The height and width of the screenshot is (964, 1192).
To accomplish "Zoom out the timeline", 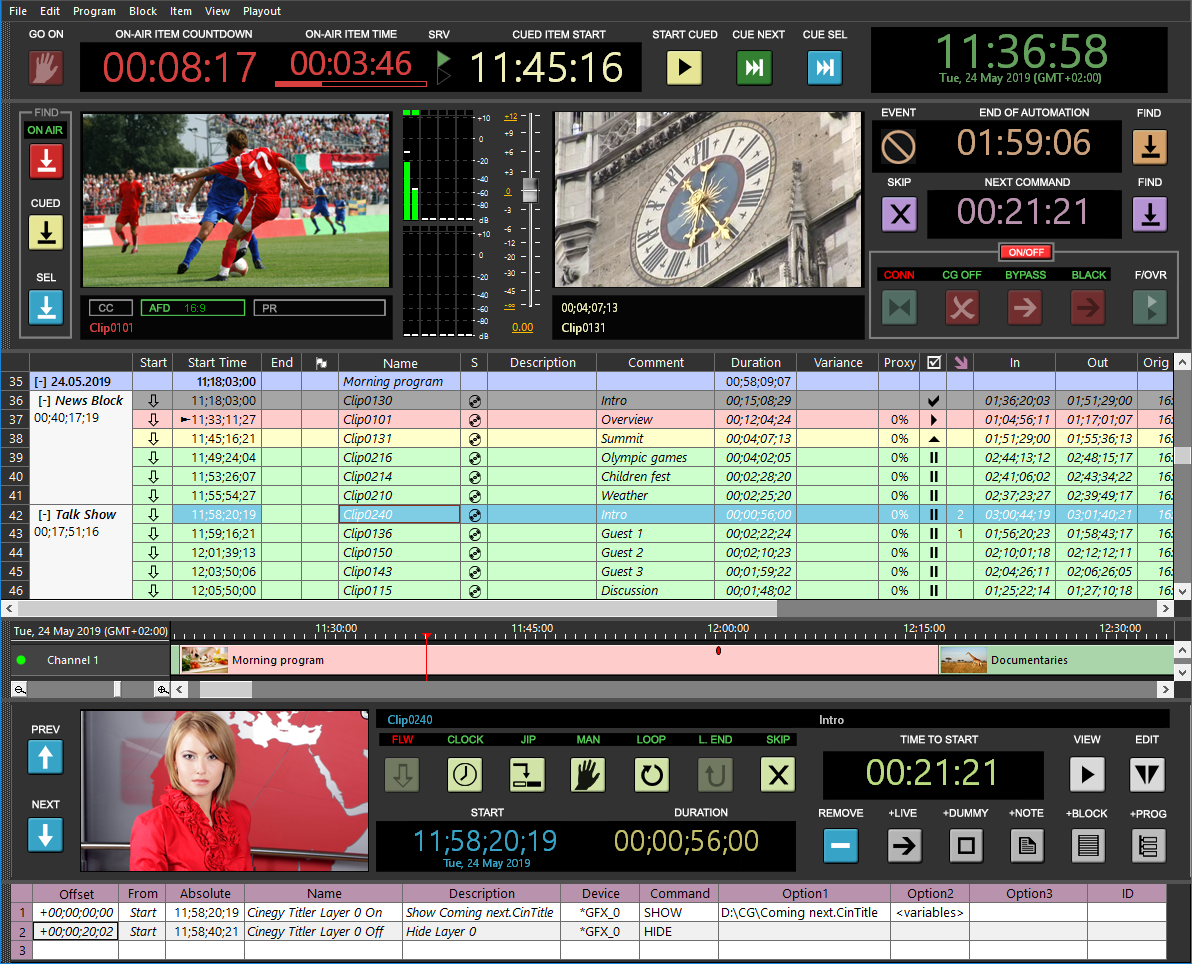I will pyautogui.click(x=20, y=690).
